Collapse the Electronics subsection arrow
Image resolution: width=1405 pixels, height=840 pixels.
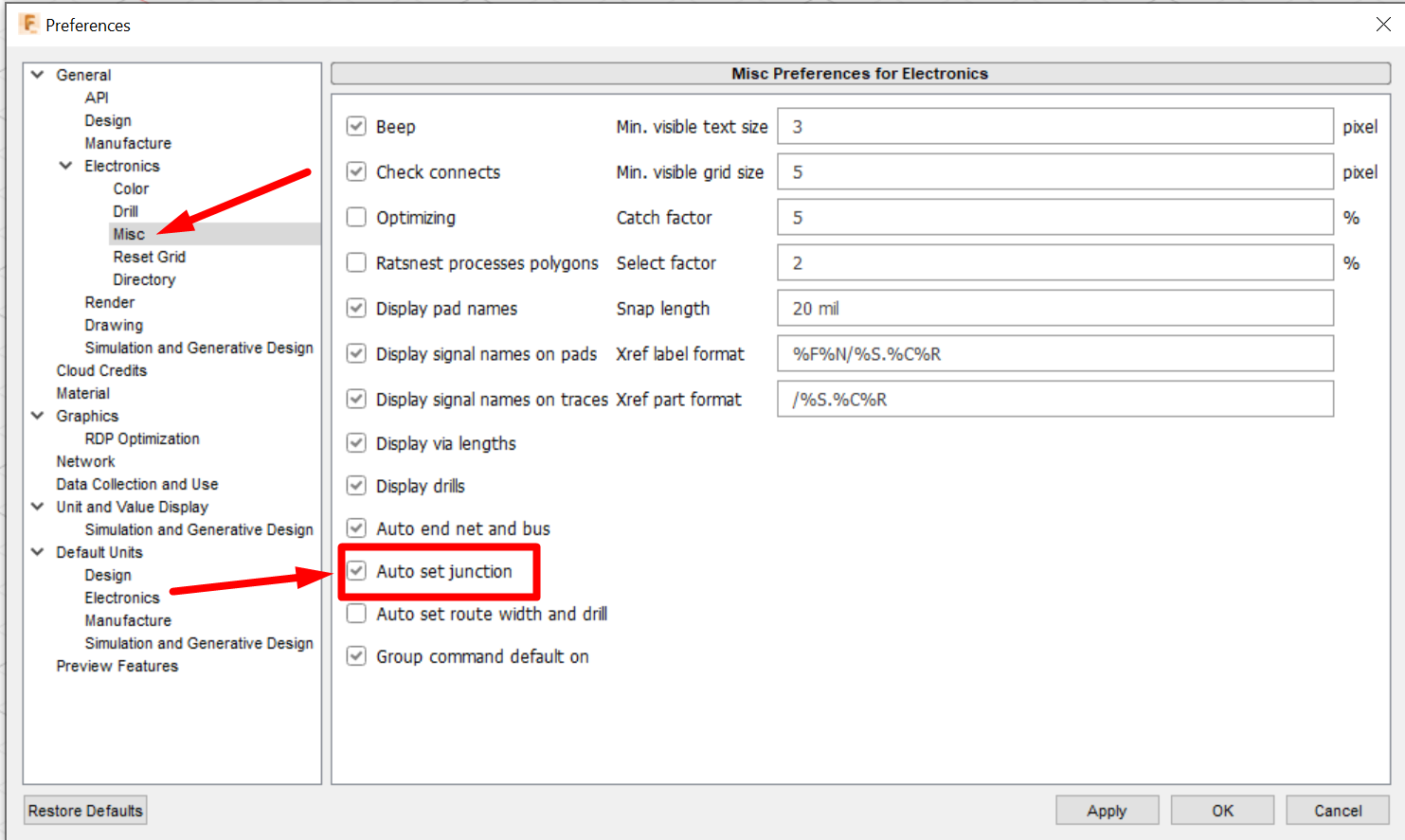66,166
